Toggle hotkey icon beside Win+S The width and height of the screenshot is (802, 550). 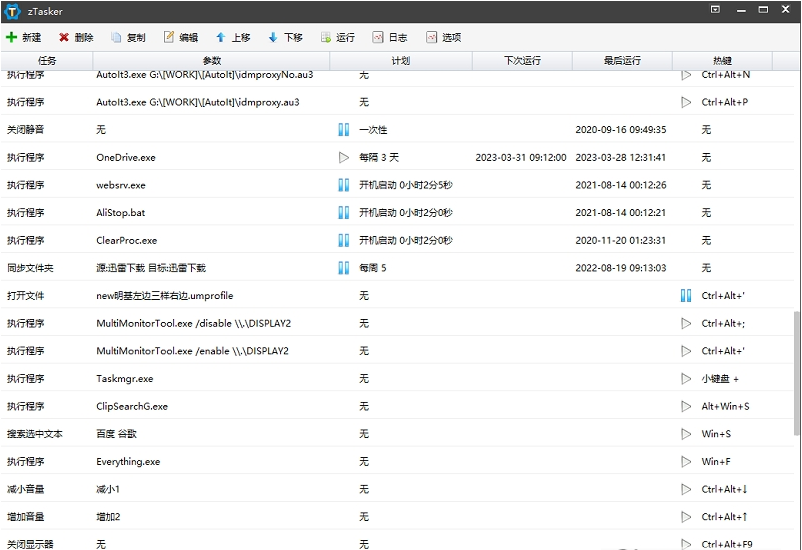pyautogui.click(x=686, y=433)
